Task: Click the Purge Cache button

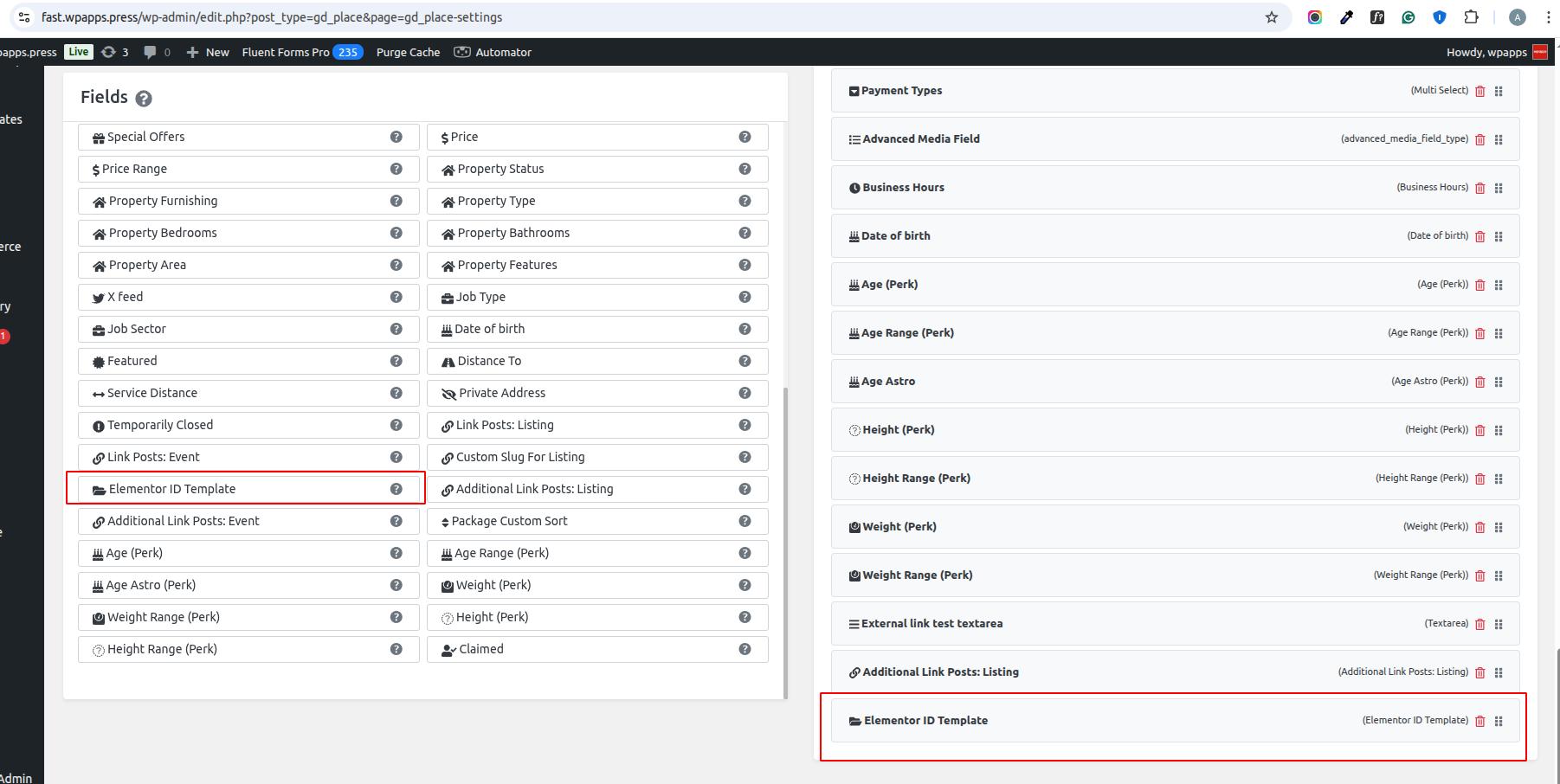Action: 408,52
